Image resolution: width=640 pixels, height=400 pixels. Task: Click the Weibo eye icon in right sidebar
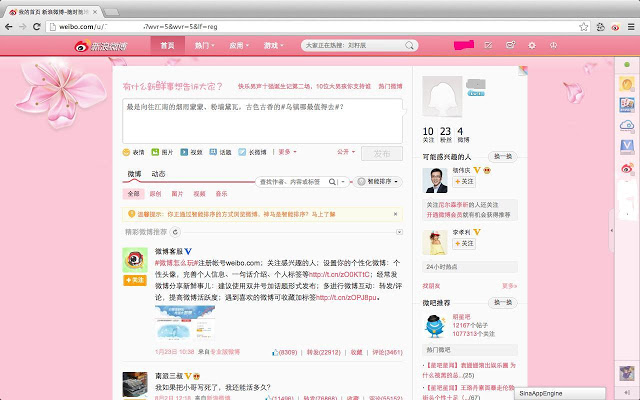click(627, 168)
